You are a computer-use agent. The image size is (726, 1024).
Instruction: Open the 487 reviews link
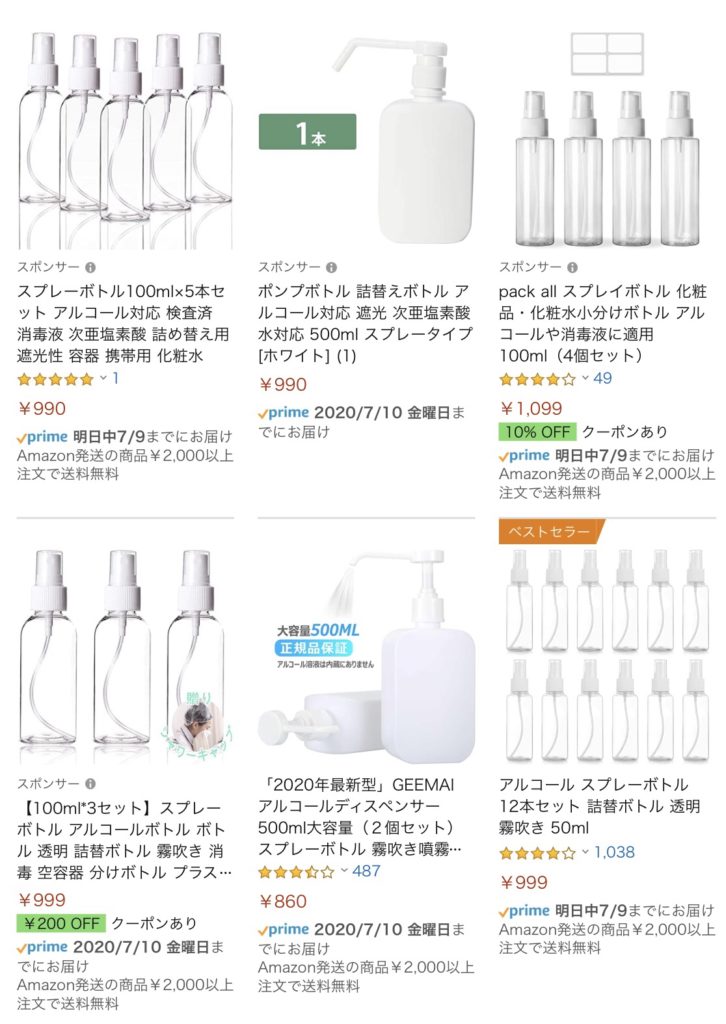coord(366,871)
